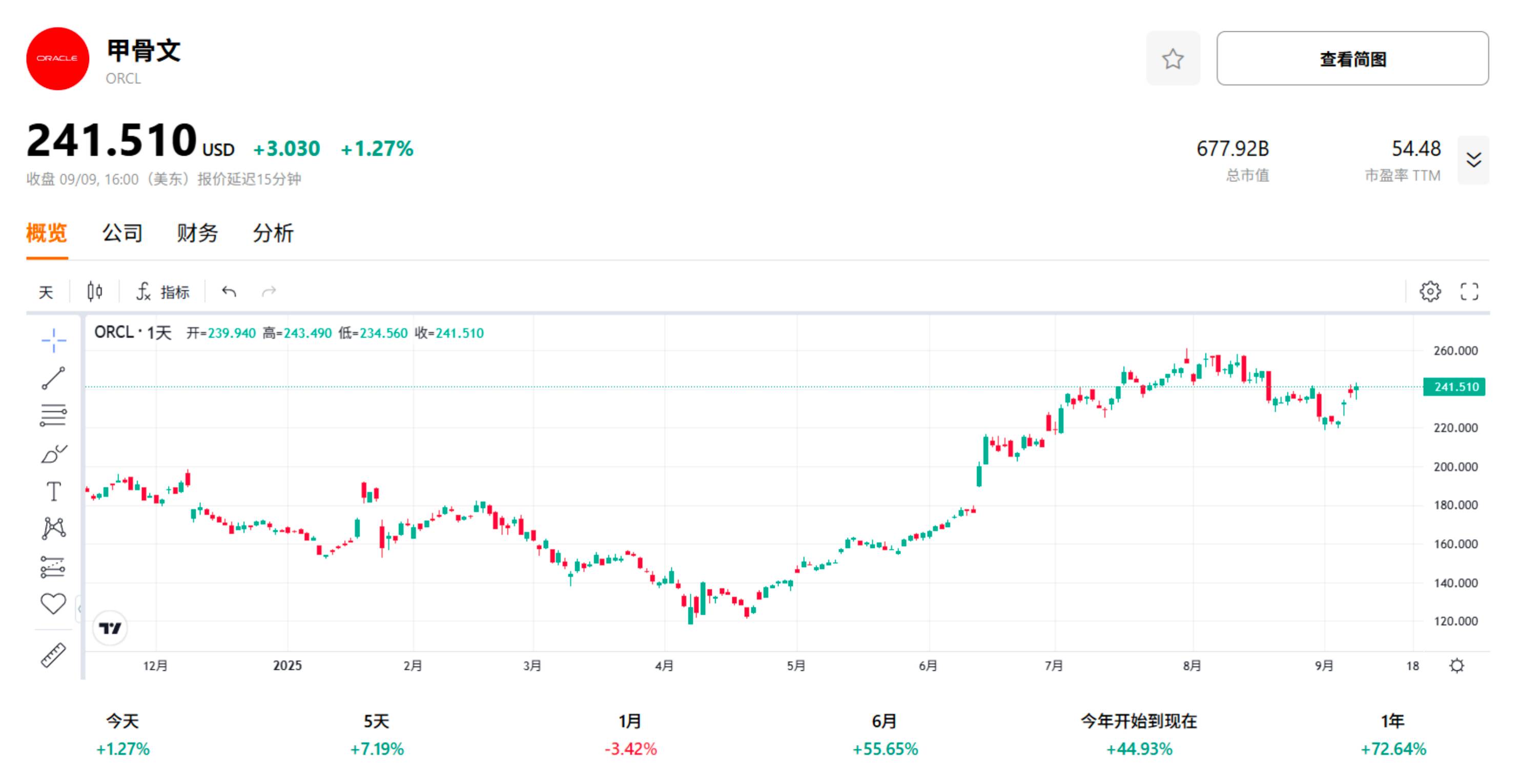Open the 指标 indicators button
Image resolution: width=1521 pixels, height=784 pixels.
click(163, 292)
